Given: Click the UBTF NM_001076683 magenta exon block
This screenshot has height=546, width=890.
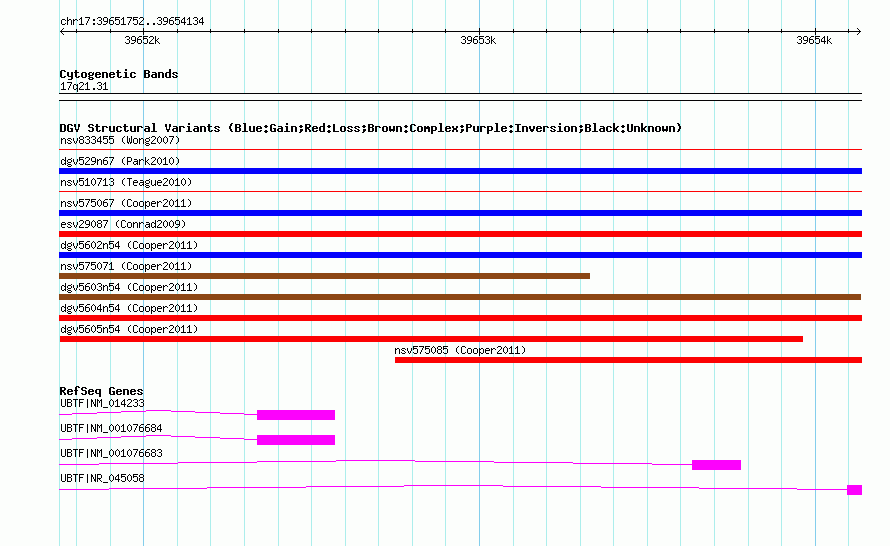Looking at the screenshot, I should 716,465.
